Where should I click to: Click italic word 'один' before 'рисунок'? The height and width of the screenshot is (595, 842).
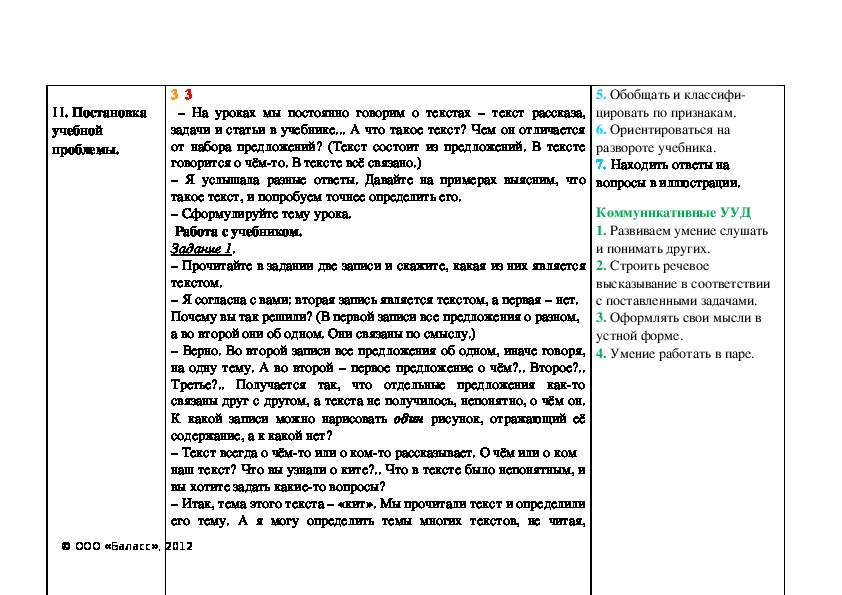click(408, 419)
